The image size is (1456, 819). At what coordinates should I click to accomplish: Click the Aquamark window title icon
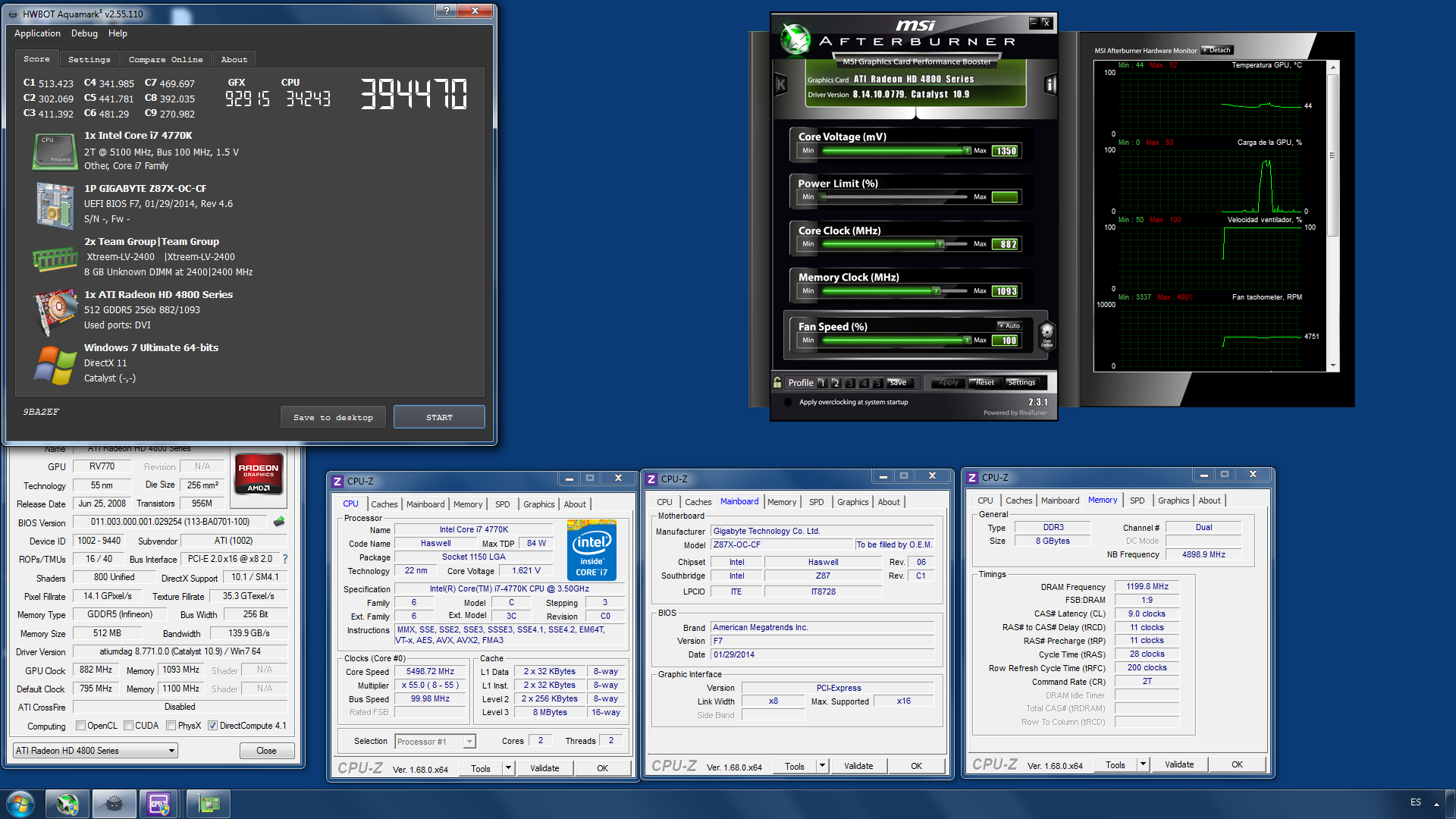click(14, 14)
